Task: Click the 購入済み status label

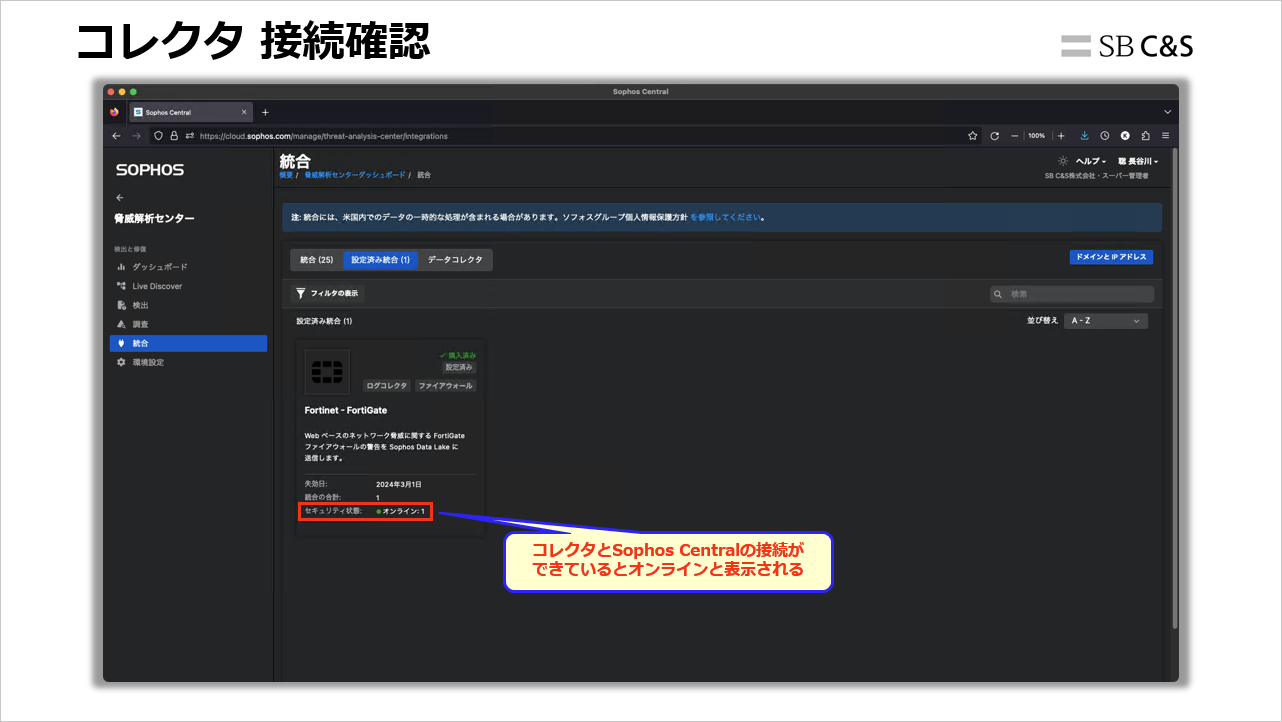Action: click(x=458, y=355)
